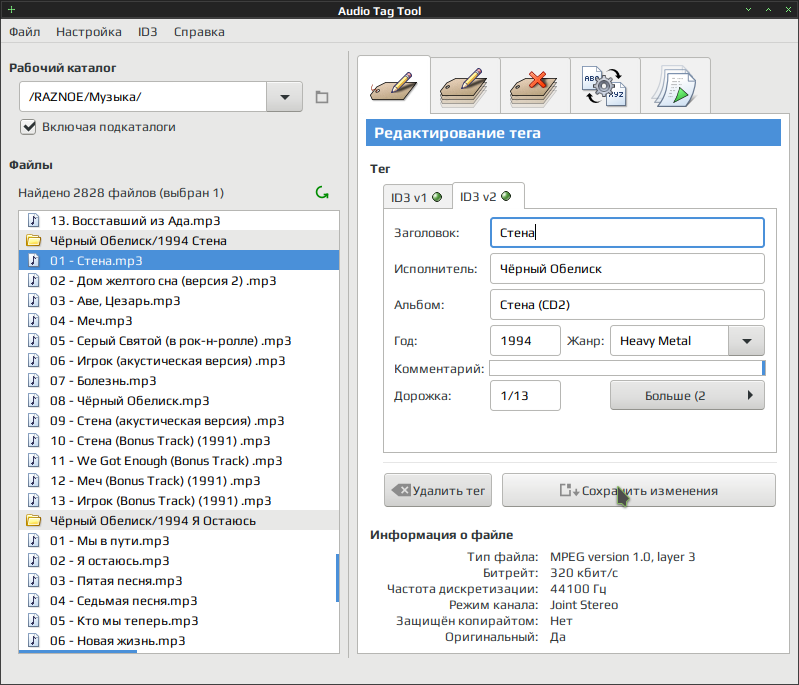The image size is (799, 685).
Task: Select file 02 - Я остаюсь.mp3
Action: pos(179,561)
